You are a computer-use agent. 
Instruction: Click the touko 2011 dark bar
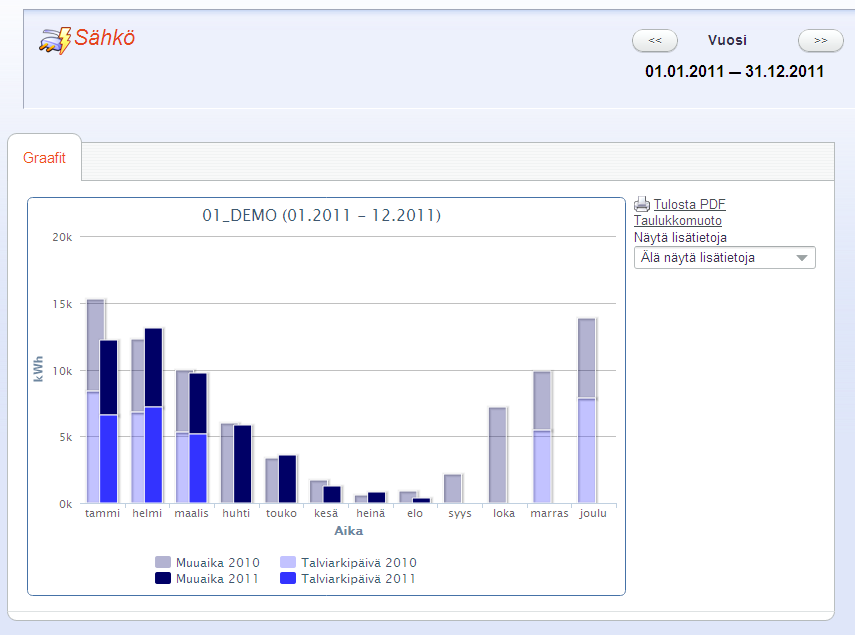pyautogui.click(x=287, y=479)
